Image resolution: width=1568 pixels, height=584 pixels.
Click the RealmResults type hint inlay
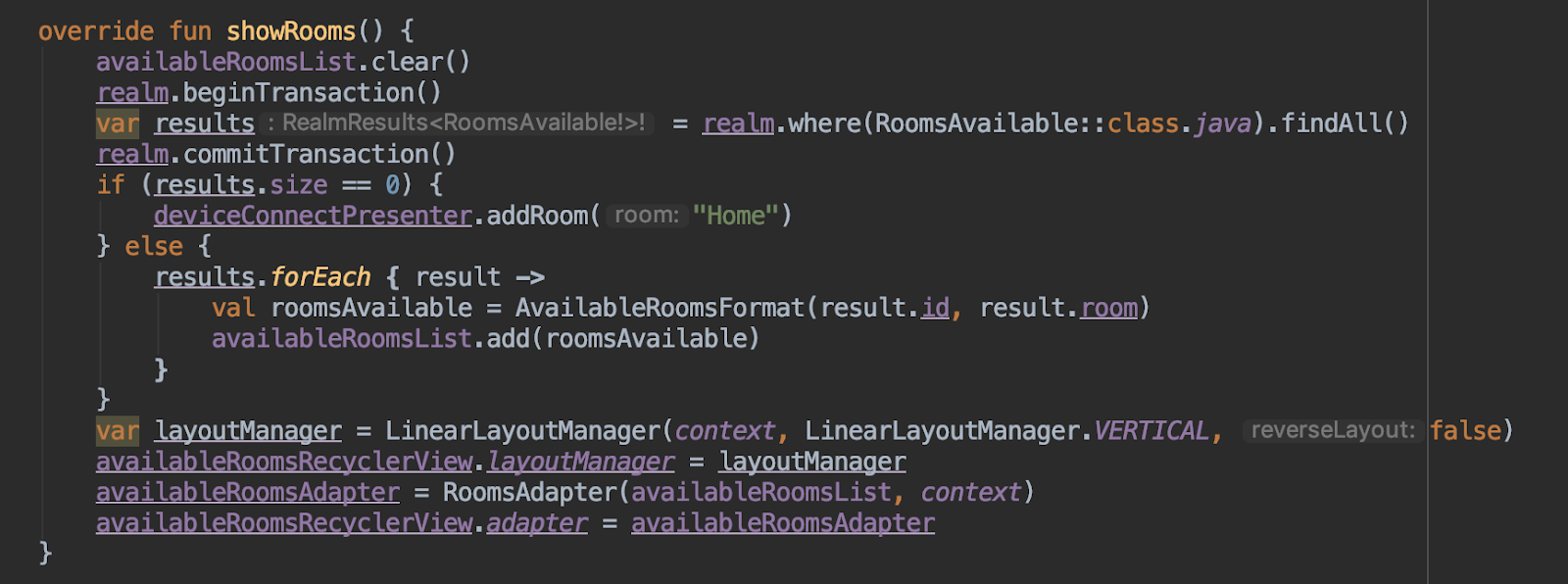click(x=459, y=123)
